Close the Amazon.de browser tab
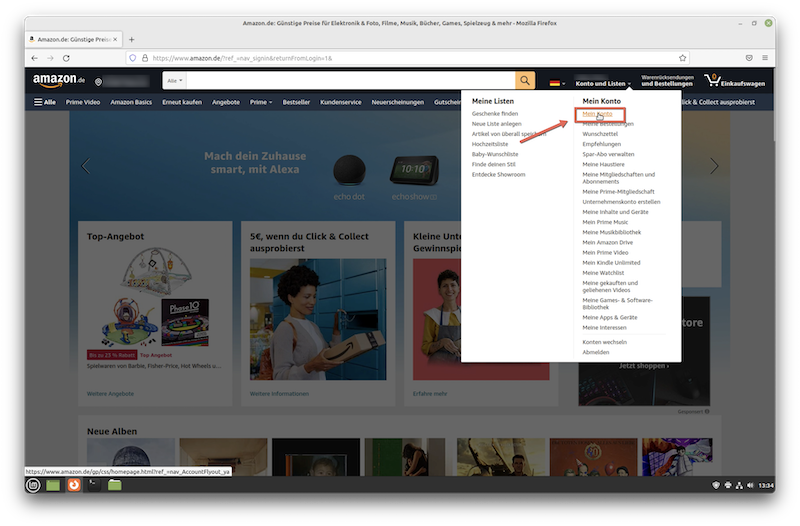The image size is (800, 526). (x=115, y=39)
